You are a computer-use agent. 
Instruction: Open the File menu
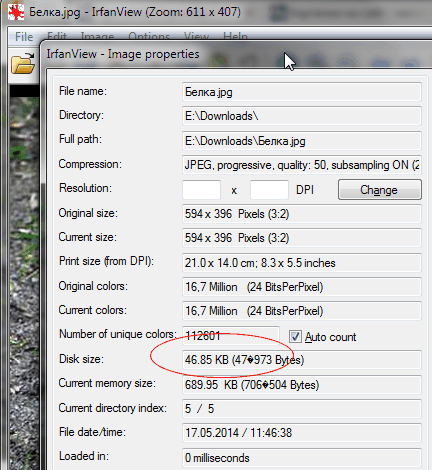24,37
